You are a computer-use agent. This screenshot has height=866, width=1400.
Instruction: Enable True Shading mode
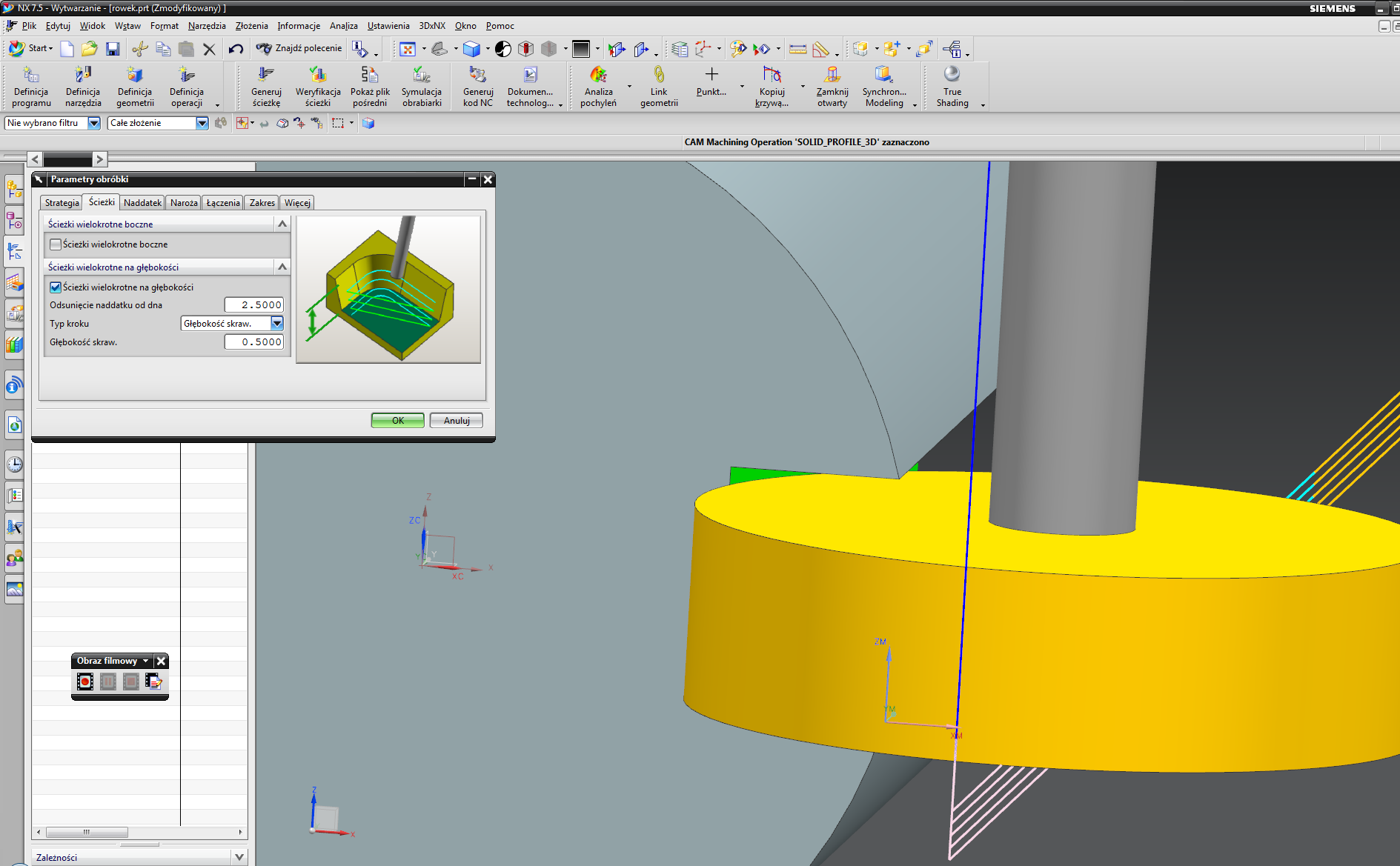[952, 86]
